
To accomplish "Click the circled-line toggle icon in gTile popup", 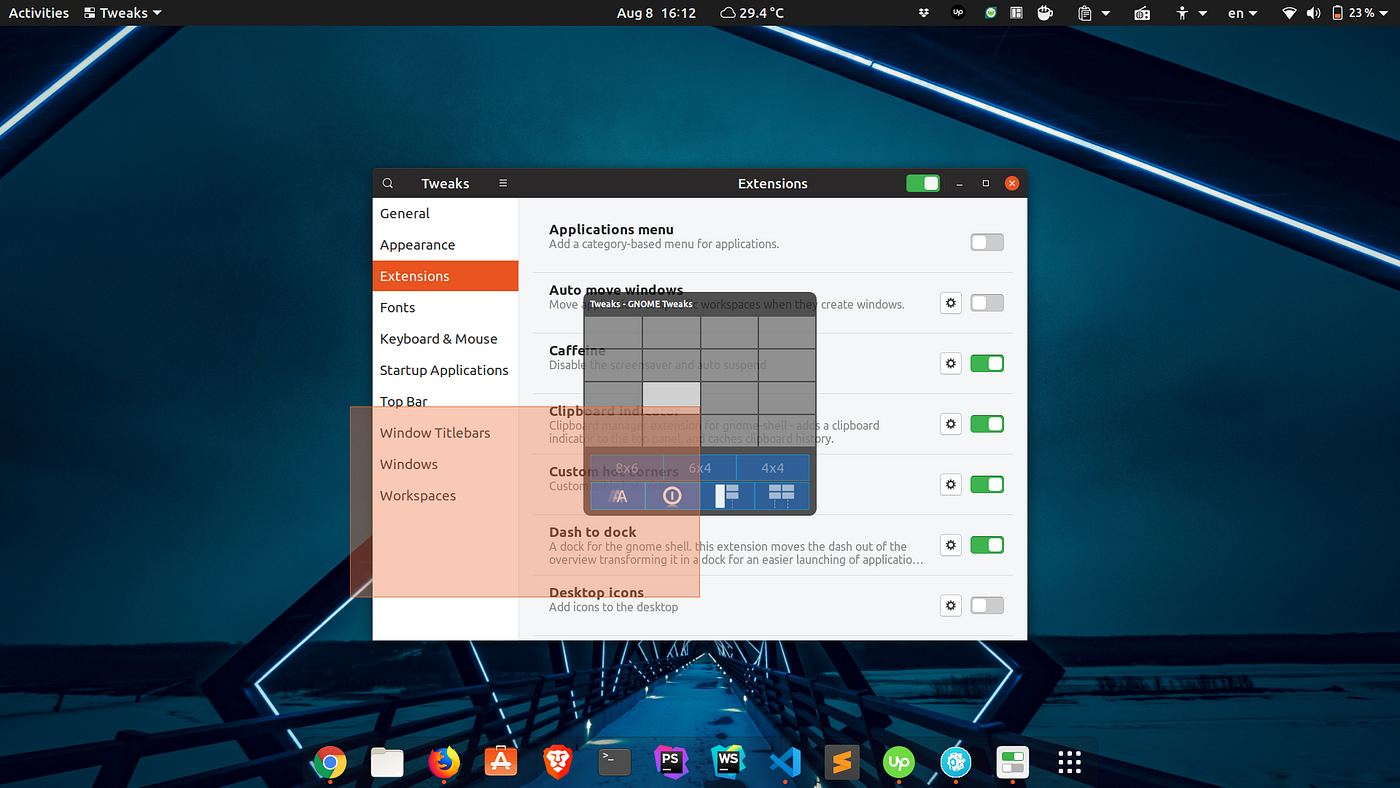I will 671,495.
